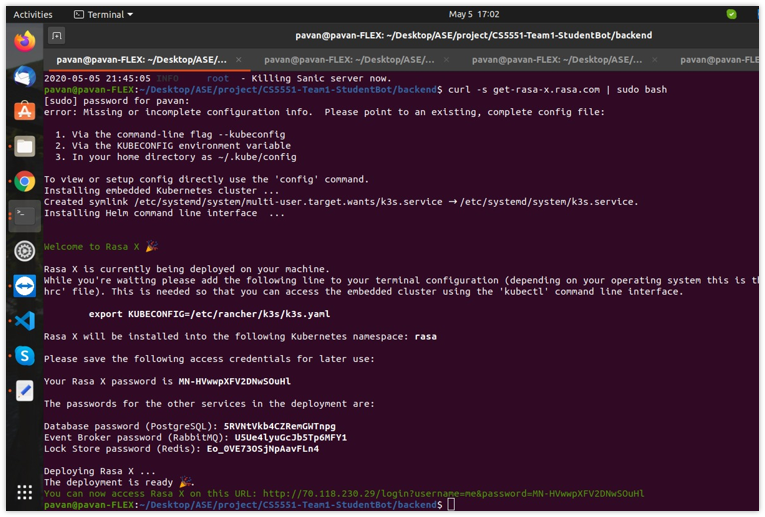Open the text editor pencil icon
The height and width of the screenshot is (517, 765).
(x=24, y=391)
